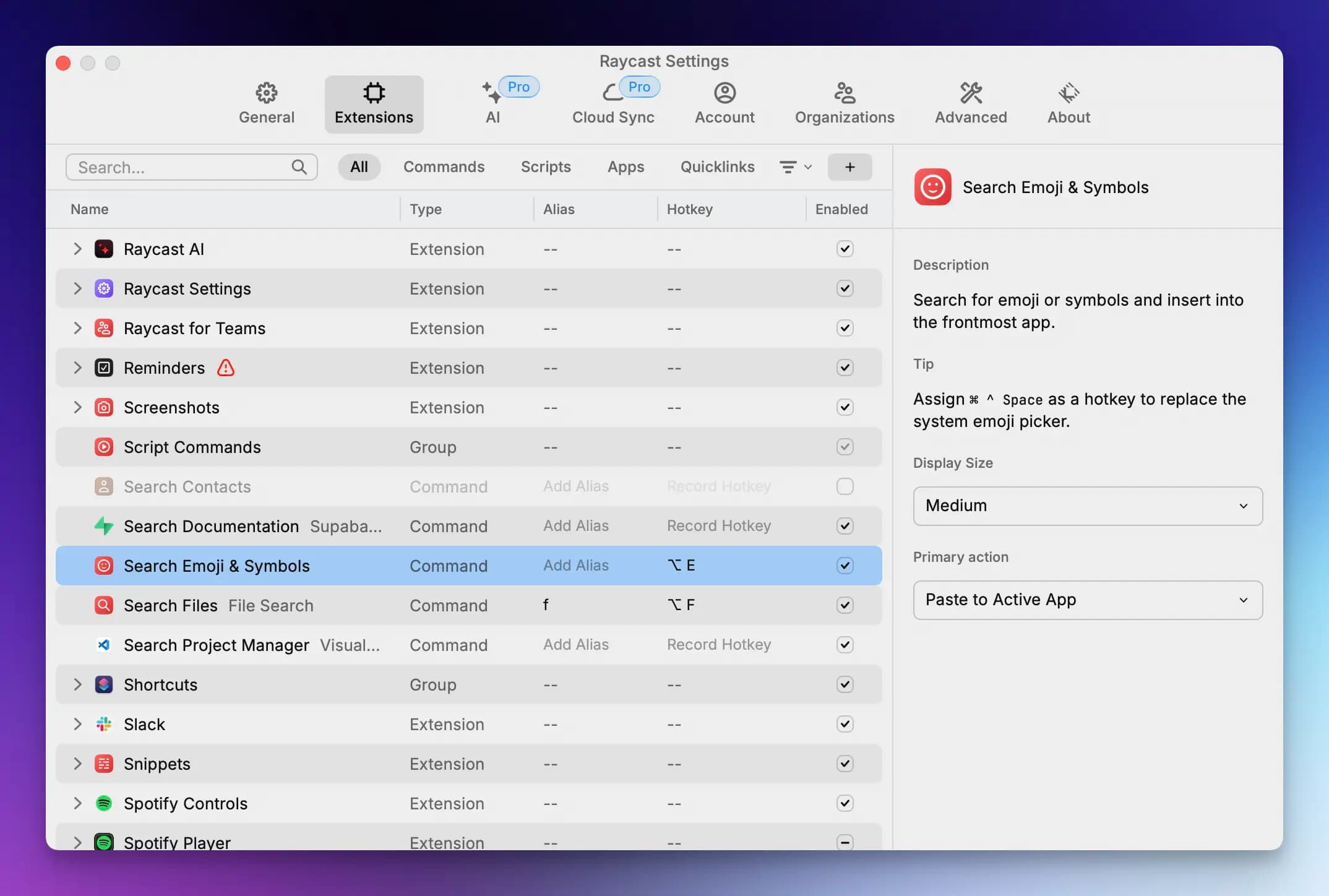Screen dimensions: 1329x896
Task: Open the General settings tab
Action: click(267, 104)
